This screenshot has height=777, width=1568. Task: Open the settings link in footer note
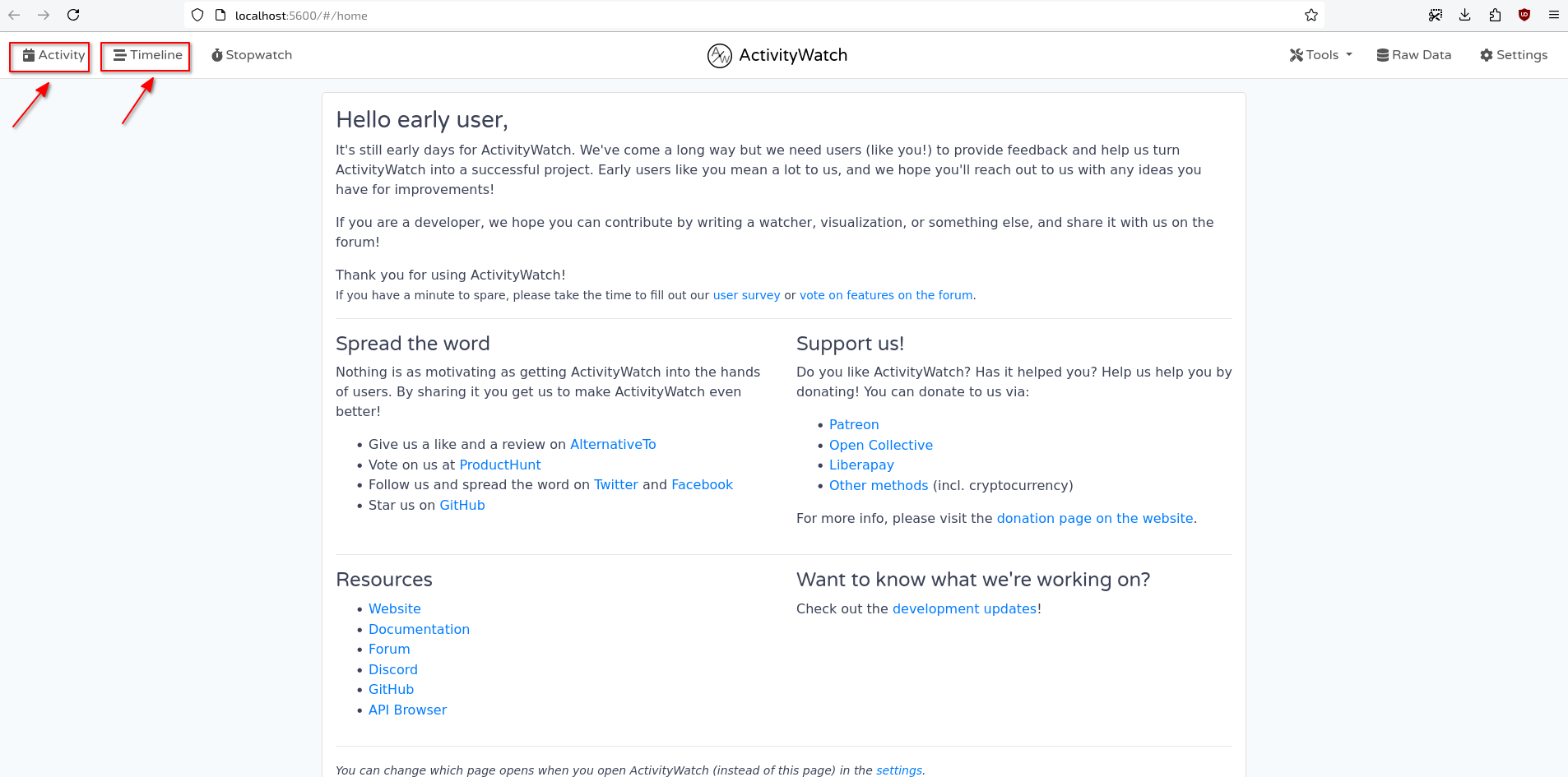[x=899, y=770]
